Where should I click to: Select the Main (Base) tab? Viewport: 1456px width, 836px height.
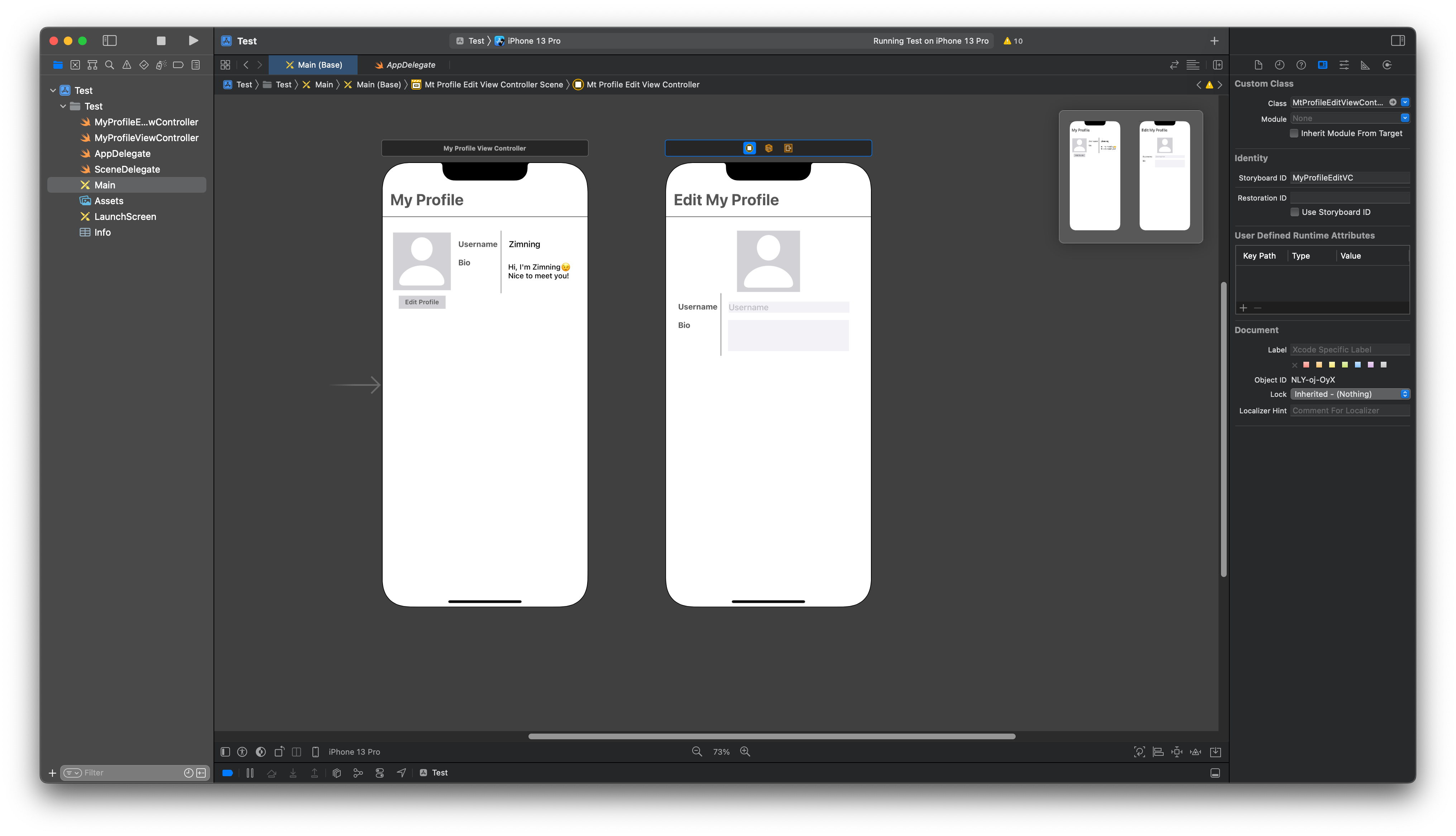pyautogui.click(x=313, y=65)
